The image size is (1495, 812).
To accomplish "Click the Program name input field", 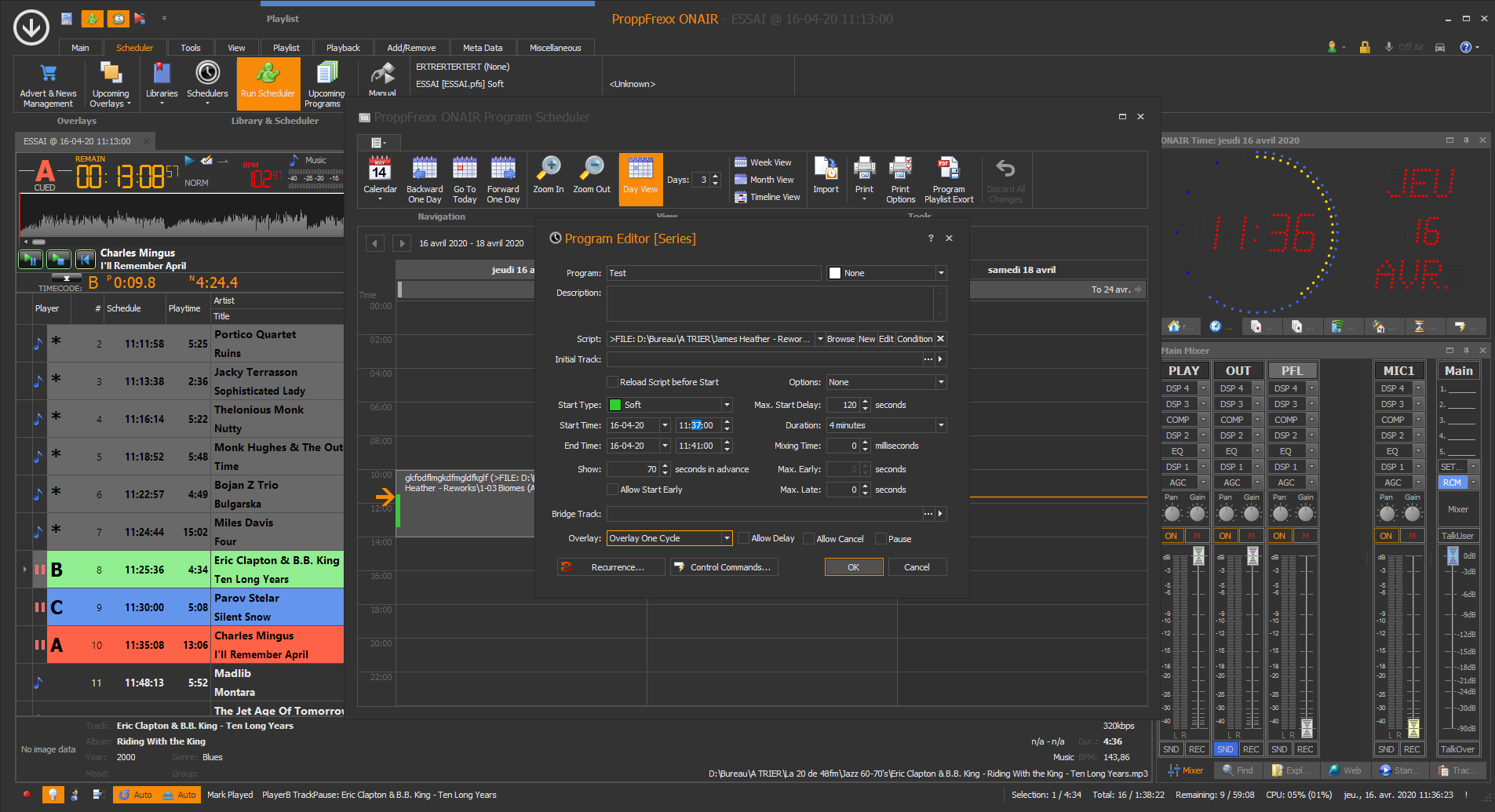I will pos(713,273).
